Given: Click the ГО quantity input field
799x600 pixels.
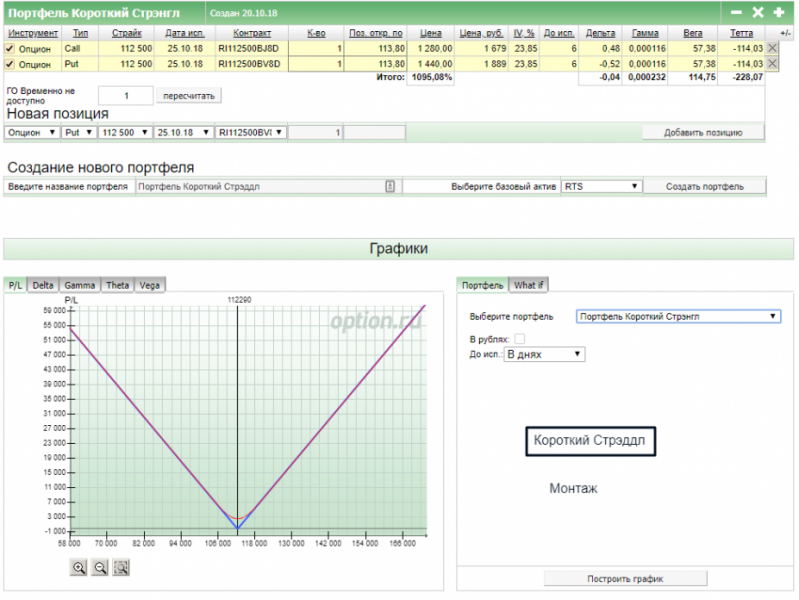Looking at the screenshot, I should click(x=126, y=96).
